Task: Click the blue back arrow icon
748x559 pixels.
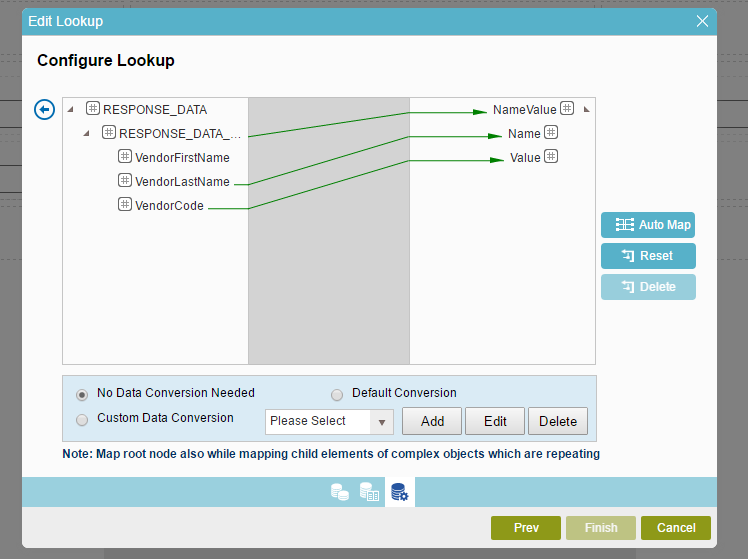Action: [44, 109]
